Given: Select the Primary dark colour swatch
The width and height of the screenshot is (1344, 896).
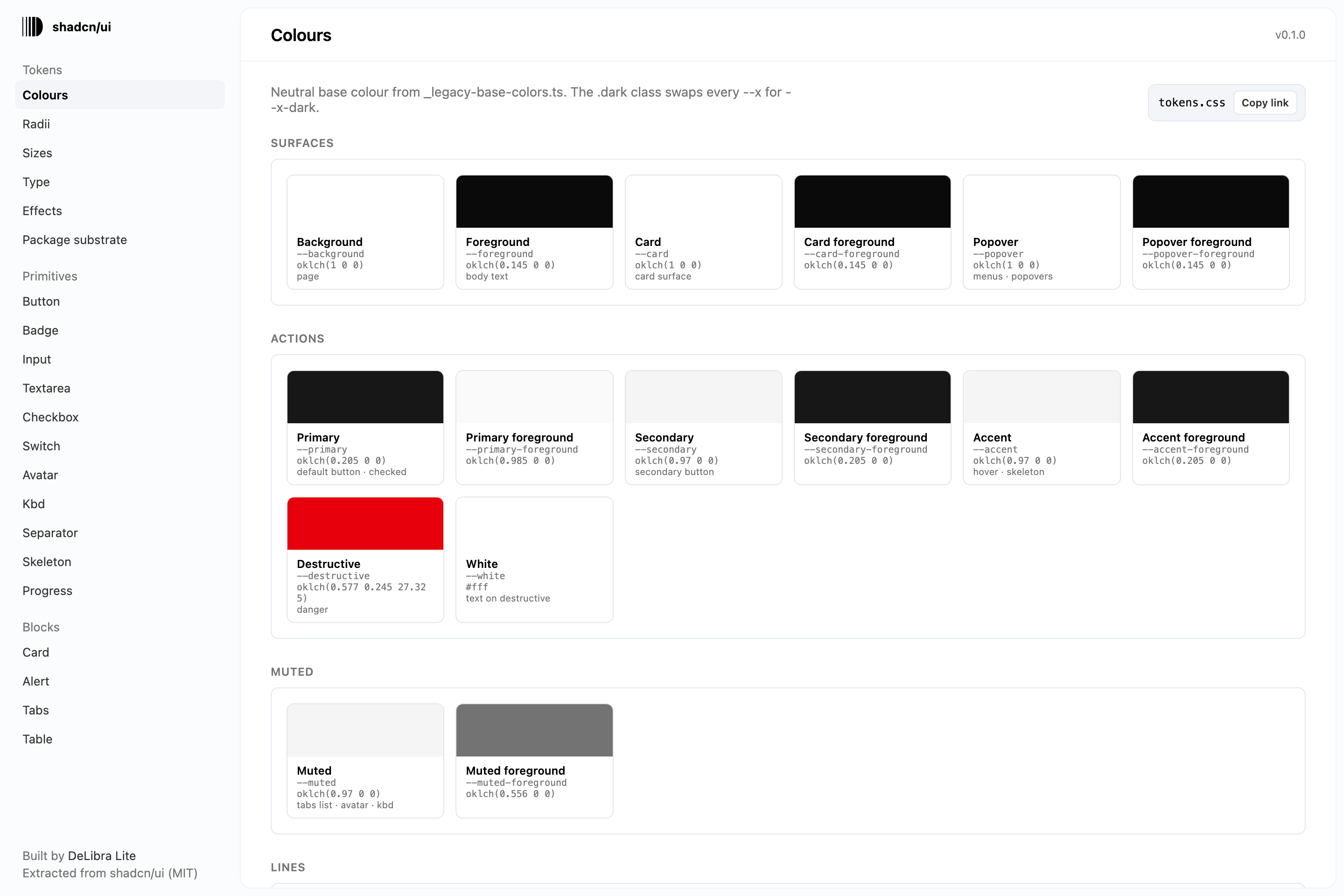Looking at the screenshot, I should pyautogui.click(x=365, y=397).
